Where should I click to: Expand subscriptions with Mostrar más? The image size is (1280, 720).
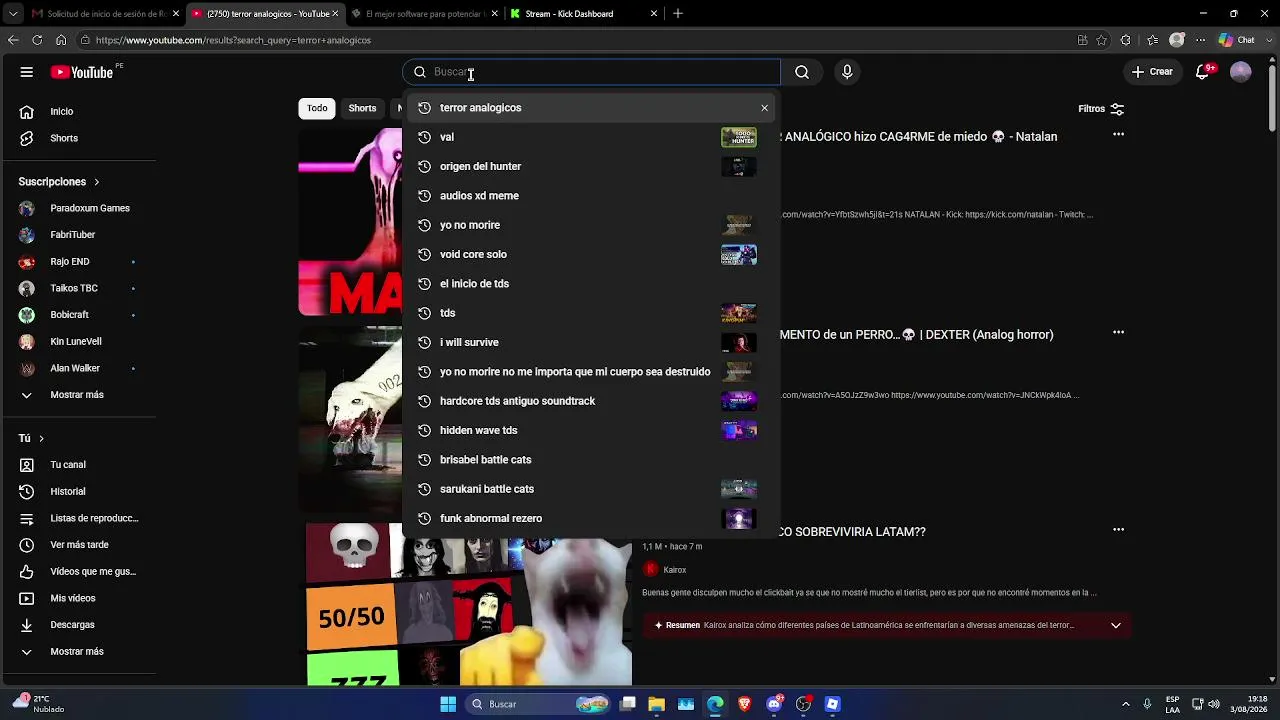(x=78, y=395)
